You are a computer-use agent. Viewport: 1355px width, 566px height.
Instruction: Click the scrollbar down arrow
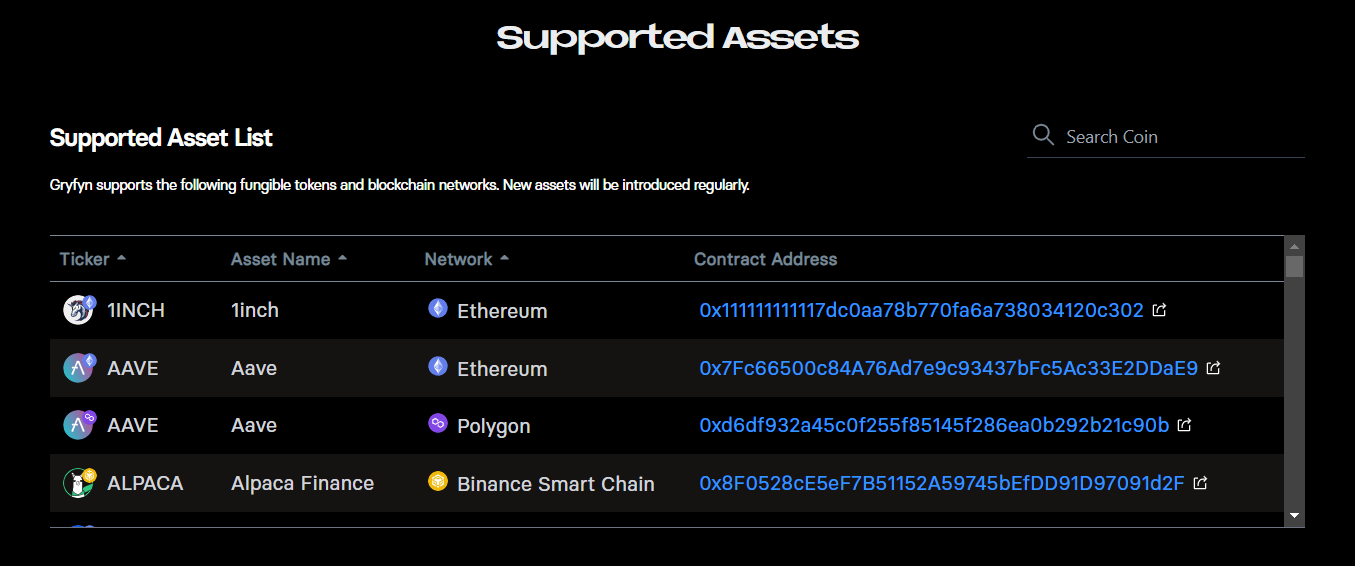tap(1294, 515)
